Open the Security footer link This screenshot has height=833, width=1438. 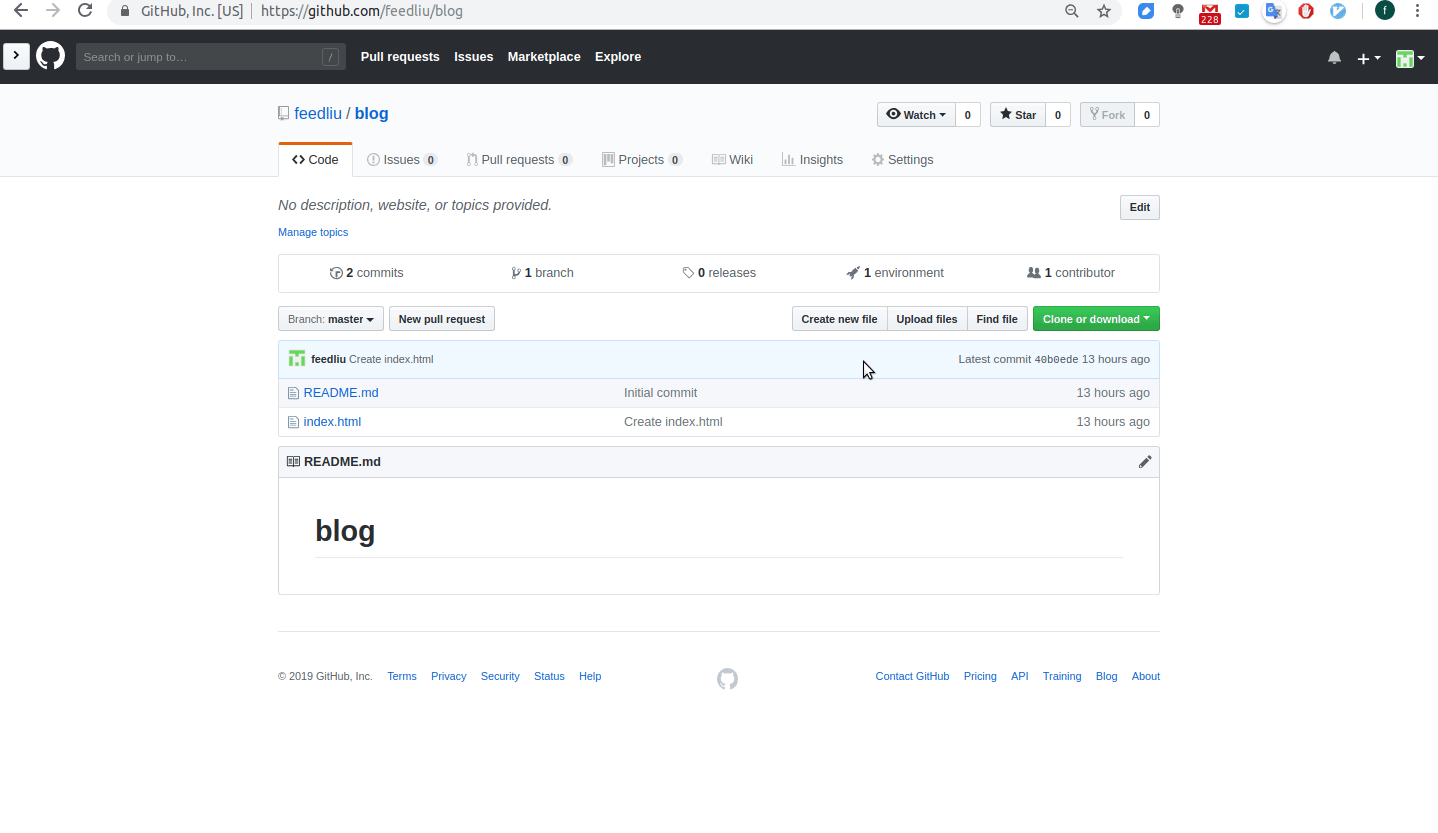click(x=500, y=677)
